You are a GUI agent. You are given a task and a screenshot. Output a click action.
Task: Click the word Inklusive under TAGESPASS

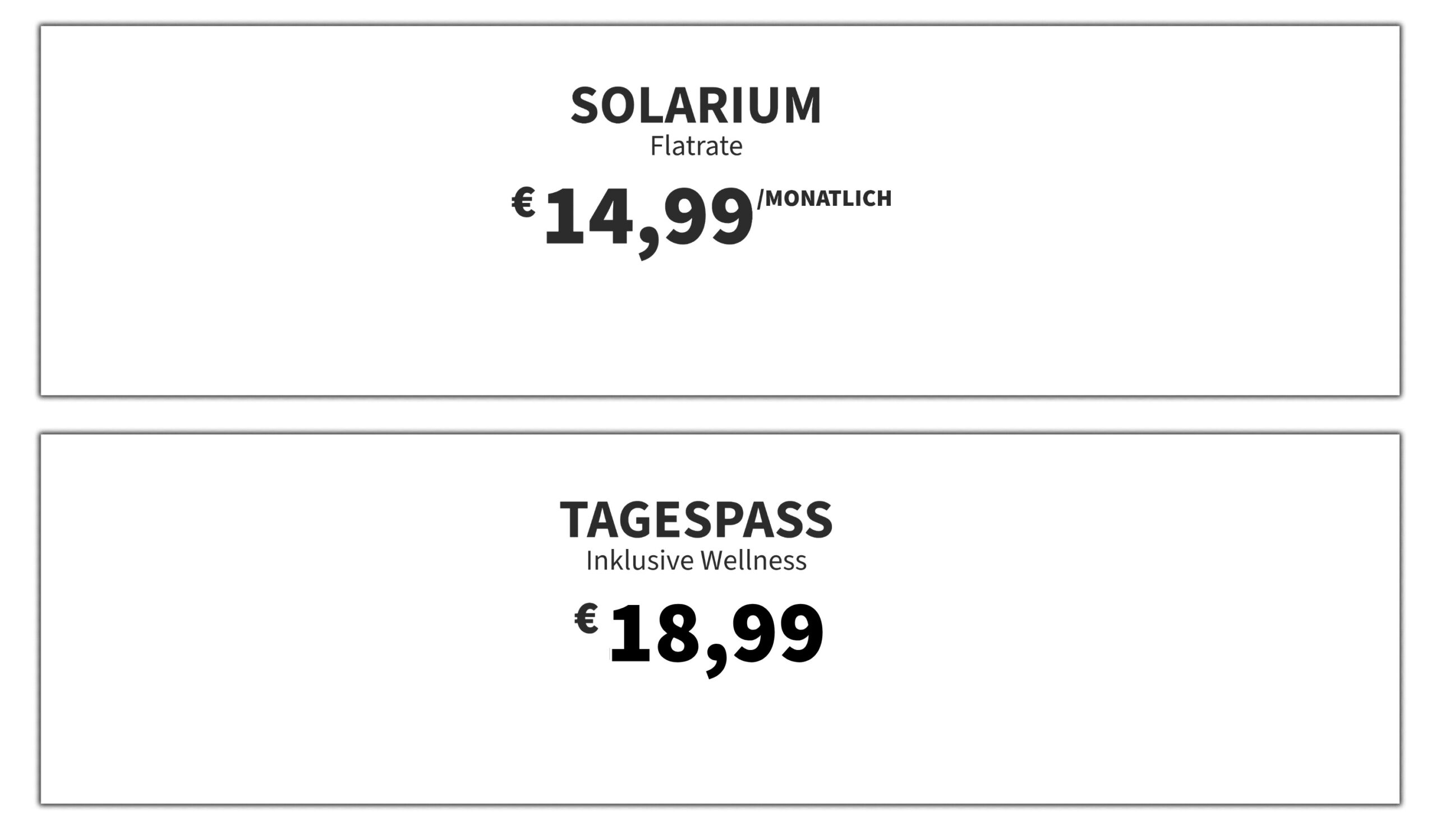639,560
